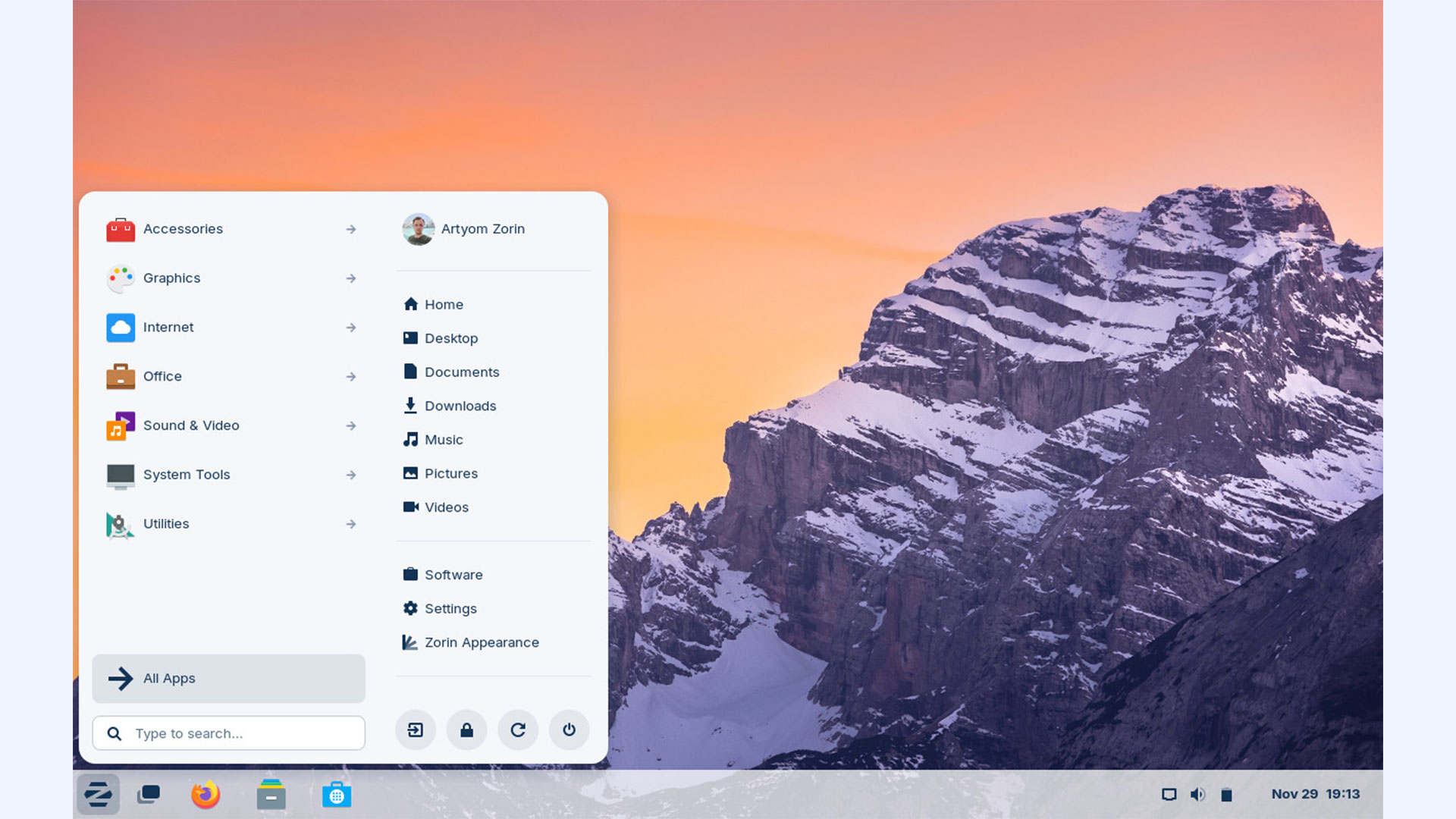The image size is (1456, 819).
Task: Click the Videos camera icon
Action: pos(411,507)
